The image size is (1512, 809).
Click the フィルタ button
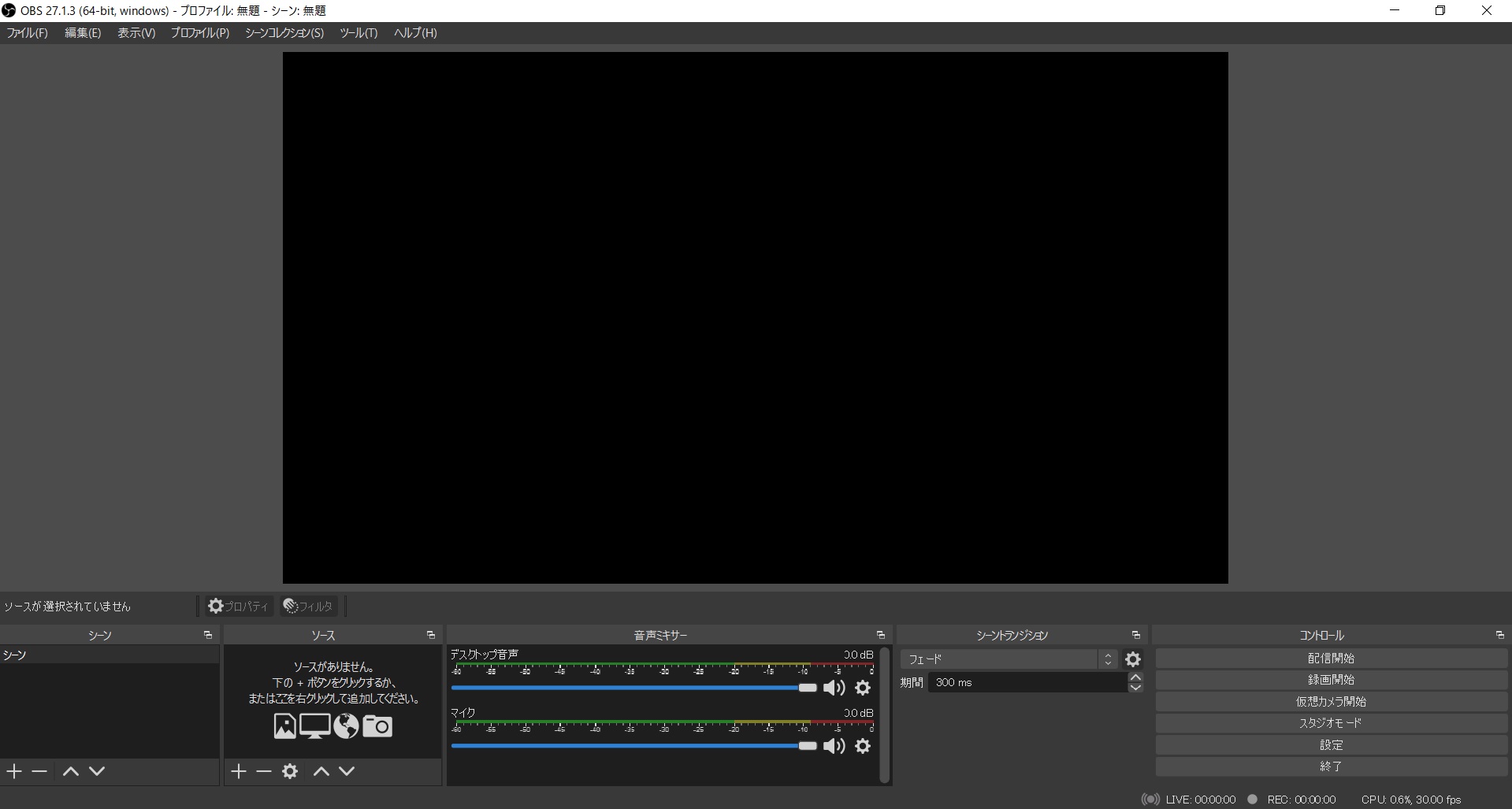click(308, 606)
